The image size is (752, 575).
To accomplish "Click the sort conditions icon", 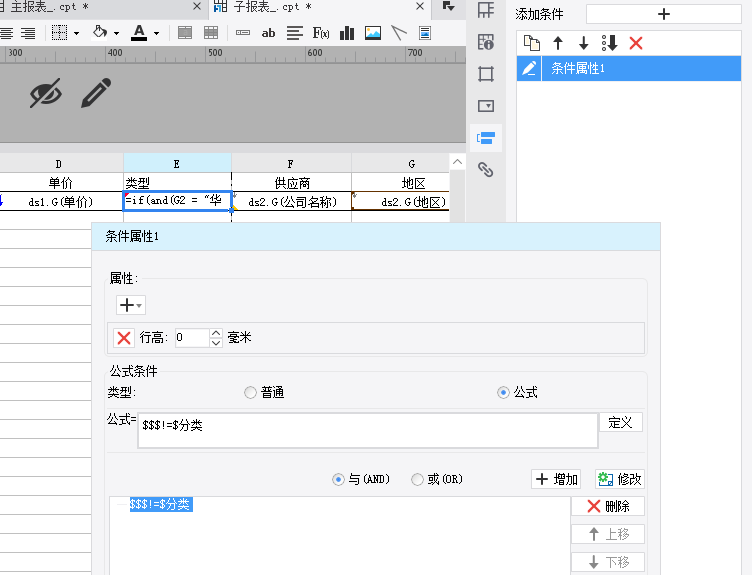I will click(x=610, y=43).
